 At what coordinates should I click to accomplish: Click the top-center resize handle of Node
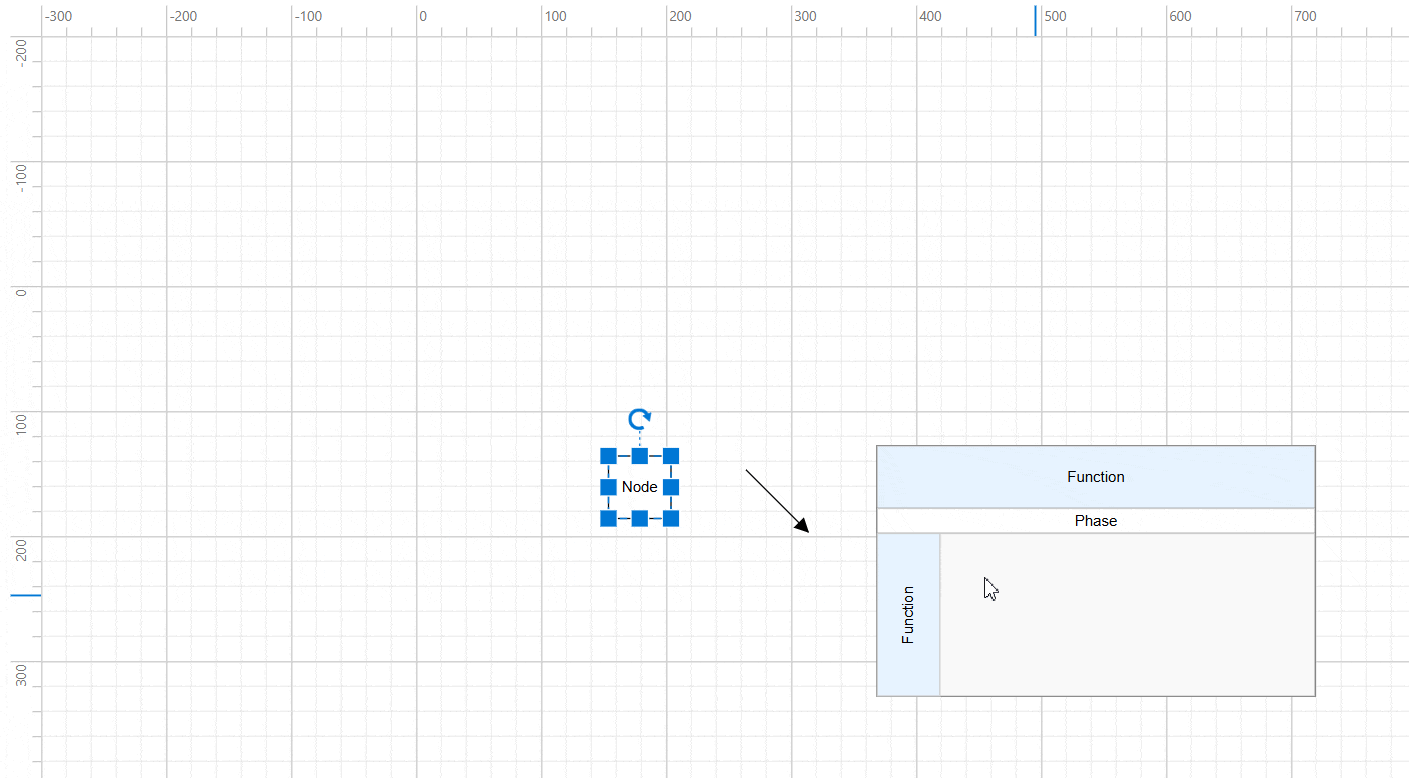[640, 456]
